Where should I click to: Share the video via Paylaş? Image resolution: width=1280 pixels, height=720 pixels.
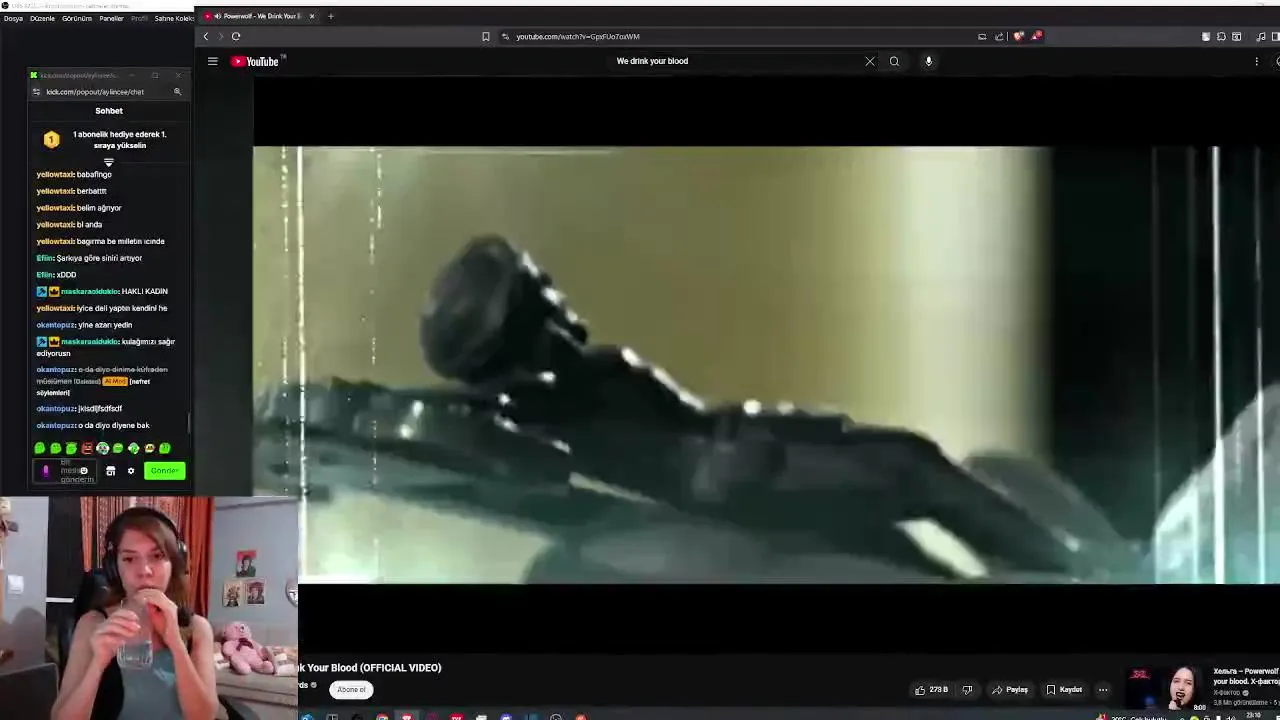[1010, 690]
